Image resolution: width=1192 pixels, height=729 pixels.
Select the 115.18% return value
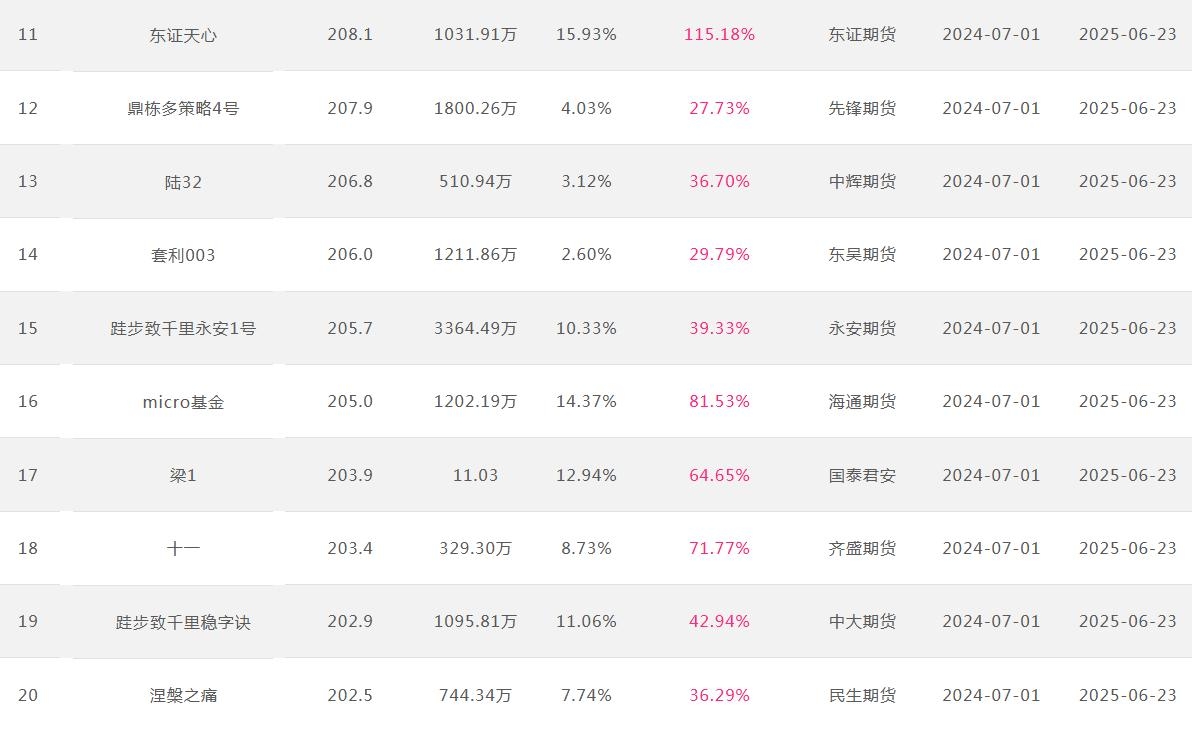[x=719, y=34]
